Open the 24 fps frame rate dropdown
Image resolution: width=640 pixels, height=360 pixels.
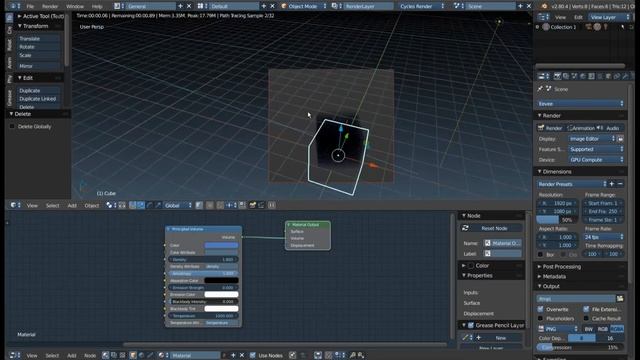604,237
